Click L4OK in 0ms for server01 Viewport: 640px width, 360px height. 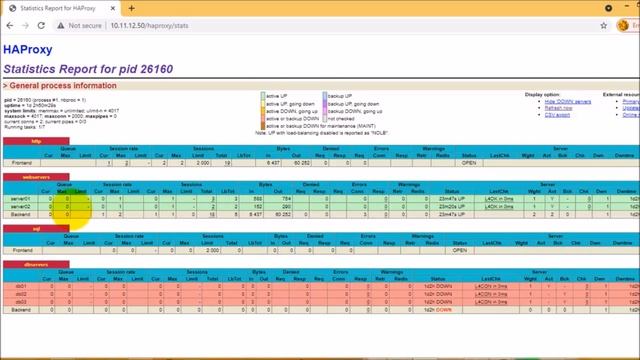(x=499, y=199)
